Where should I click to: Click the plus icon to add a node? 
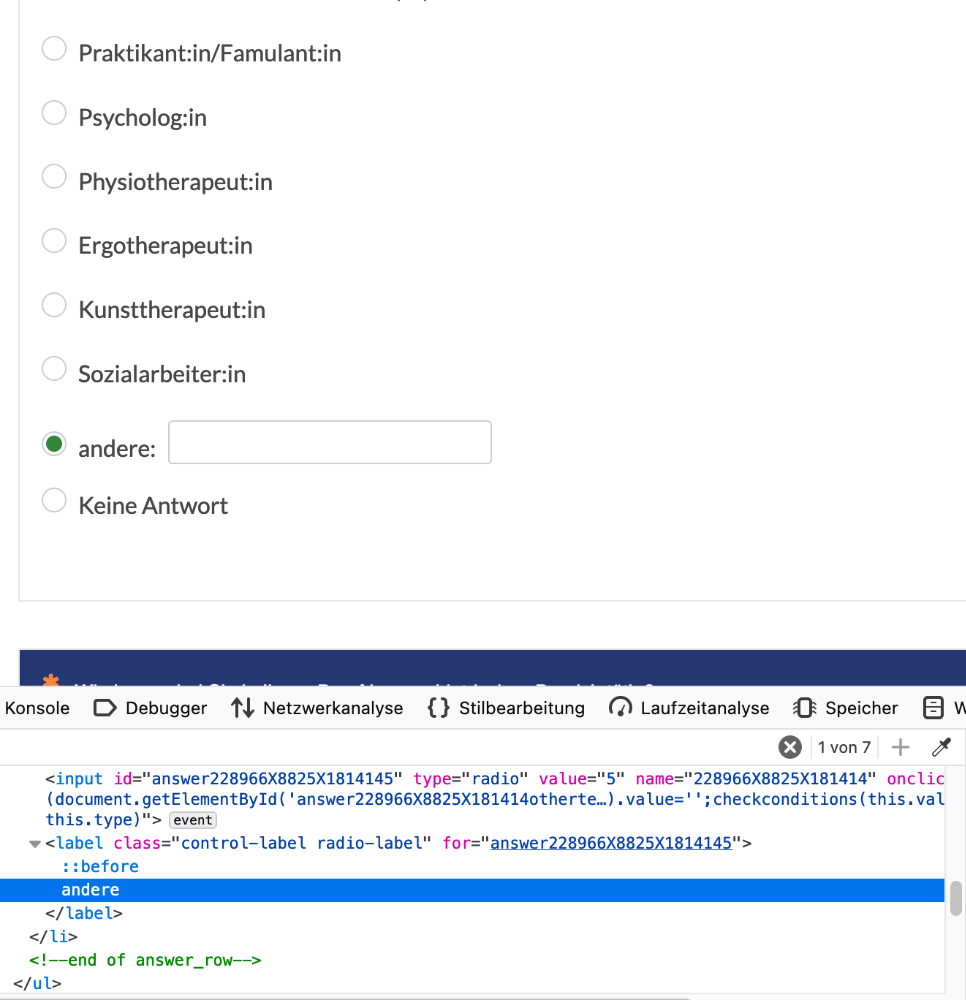[x=900, y=747]
